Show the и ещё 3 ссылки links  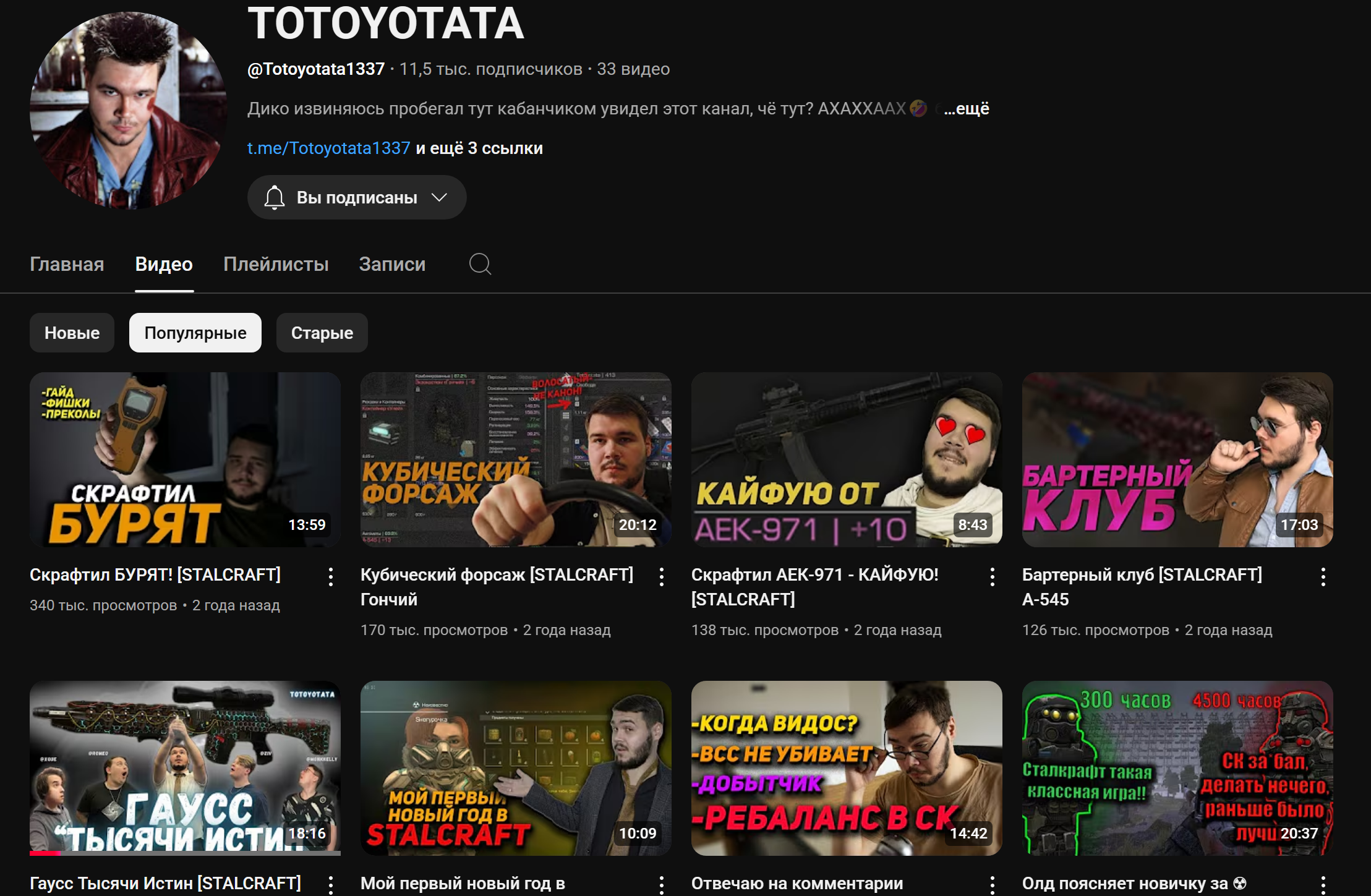(479, 148)
